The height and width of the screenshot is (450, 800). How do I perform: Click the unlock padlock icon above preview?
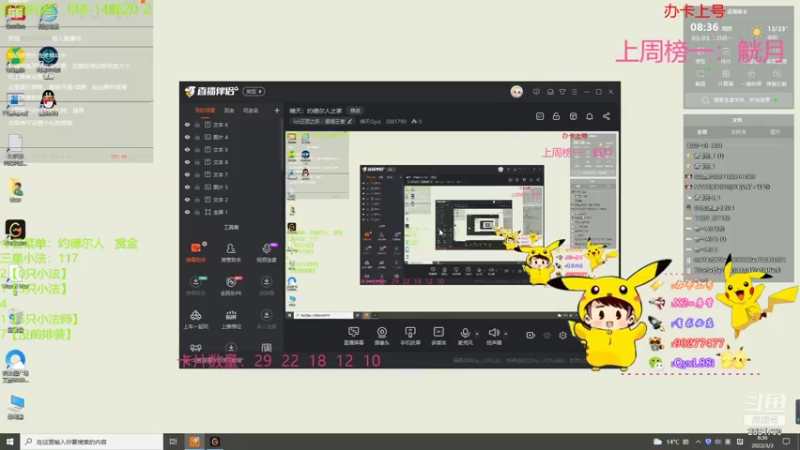(x=556, y=116)
